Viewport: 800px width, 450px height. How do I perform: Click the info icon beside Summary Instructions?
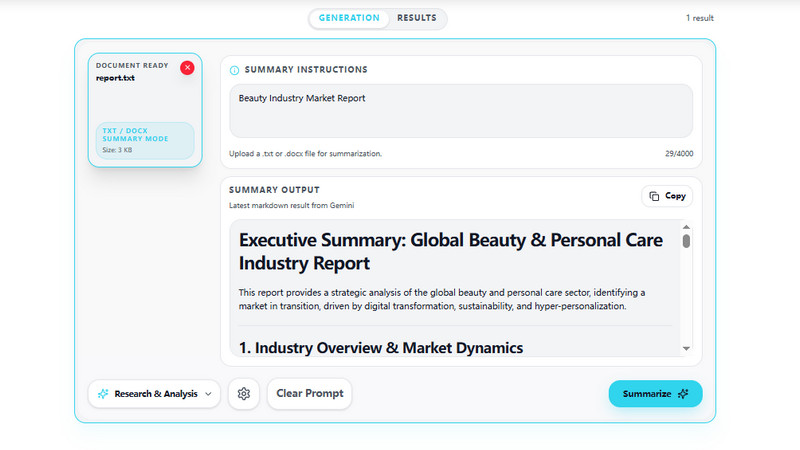(x=234, y=70)
